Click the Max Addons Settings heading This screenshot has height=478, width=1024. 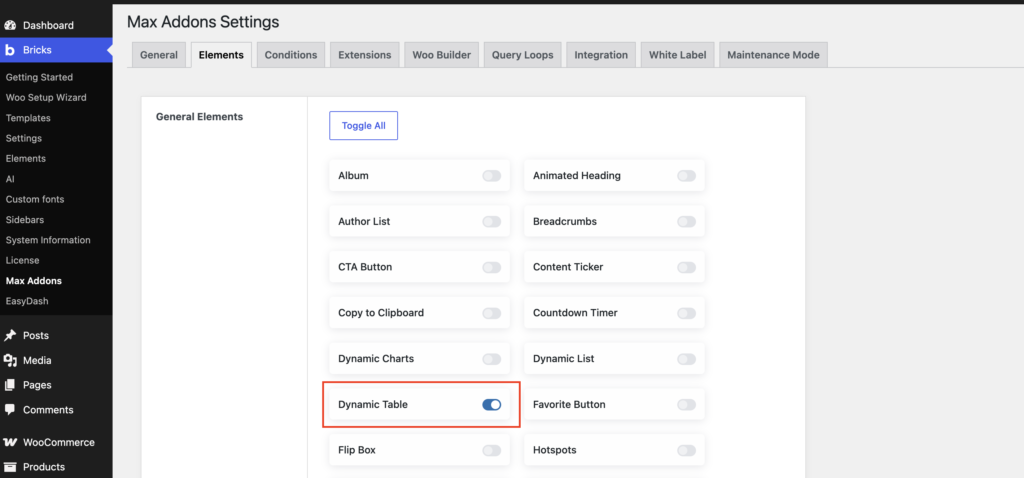tap(203, 22)
